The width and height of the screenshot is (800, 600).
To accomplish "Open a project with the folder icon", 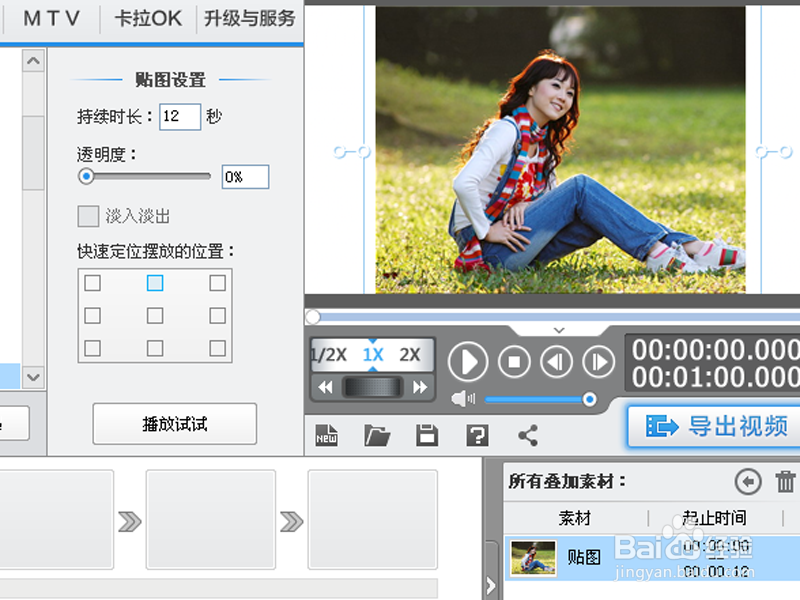I will (x=377, y=436).
